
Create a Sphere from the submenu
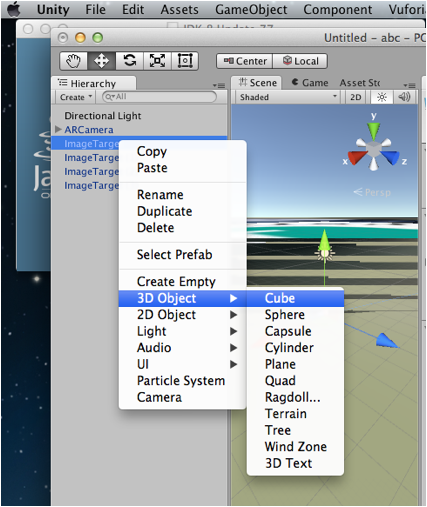pyautogui.click(x=295, y=315)
